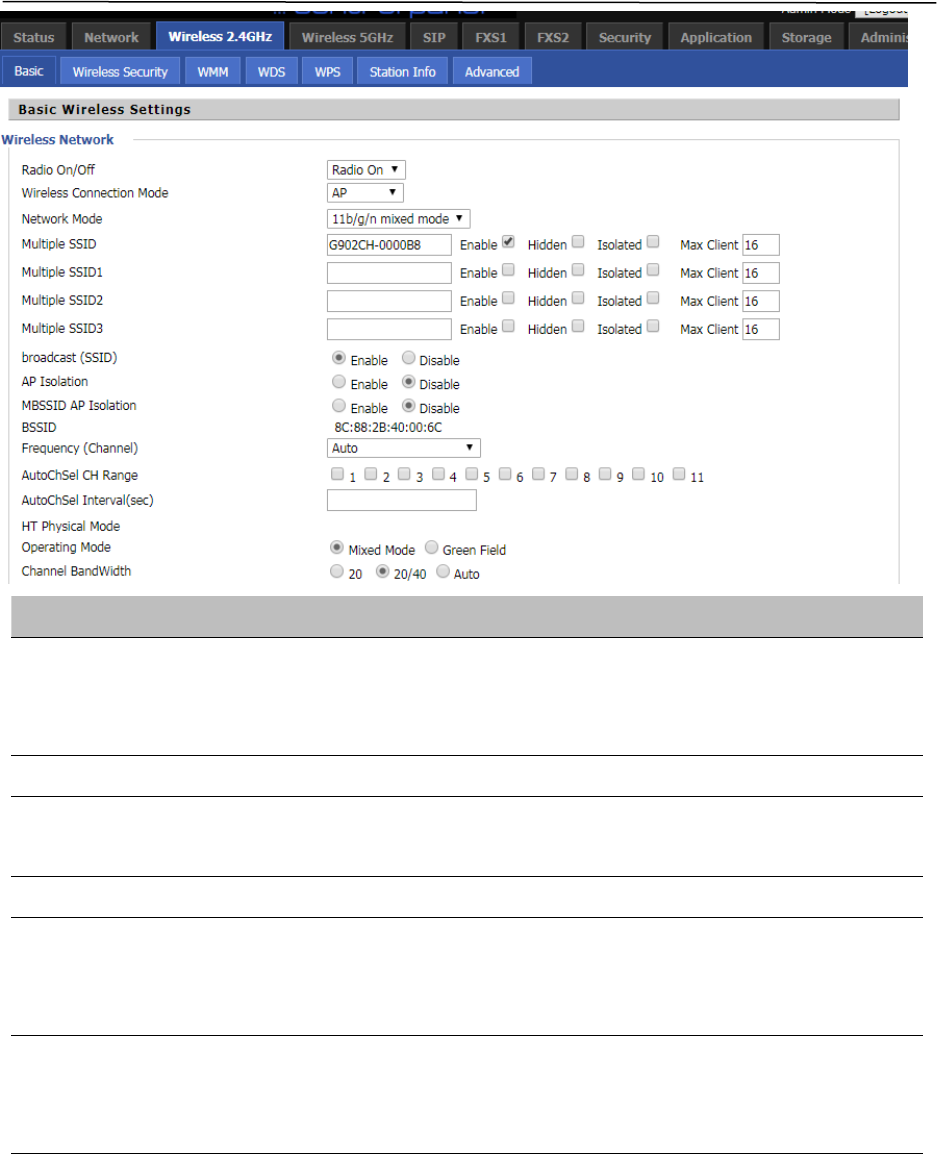
Task: Click the Multiple SSID2 name field
Action: pyautogui.click(x=389, y=301)
